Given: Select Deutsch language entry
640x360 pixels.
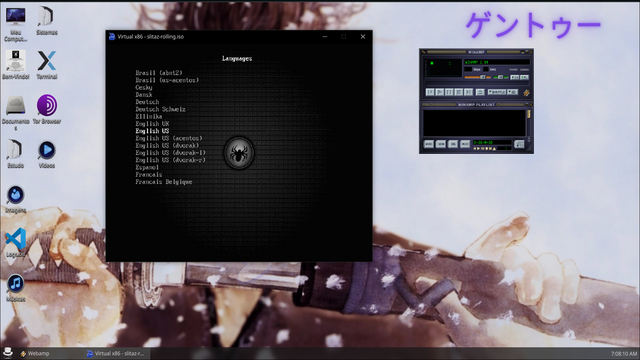Looking at the screenshot, I should click(x=147, y=102).
